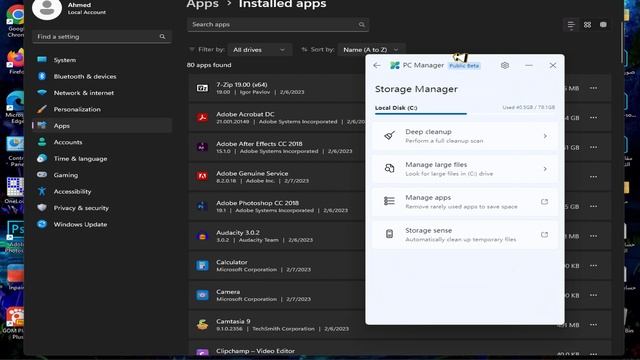Select Apps in settings sidebar
This screenshot has width=640, height=360.
pyautogui.click(x=102, y=126)
